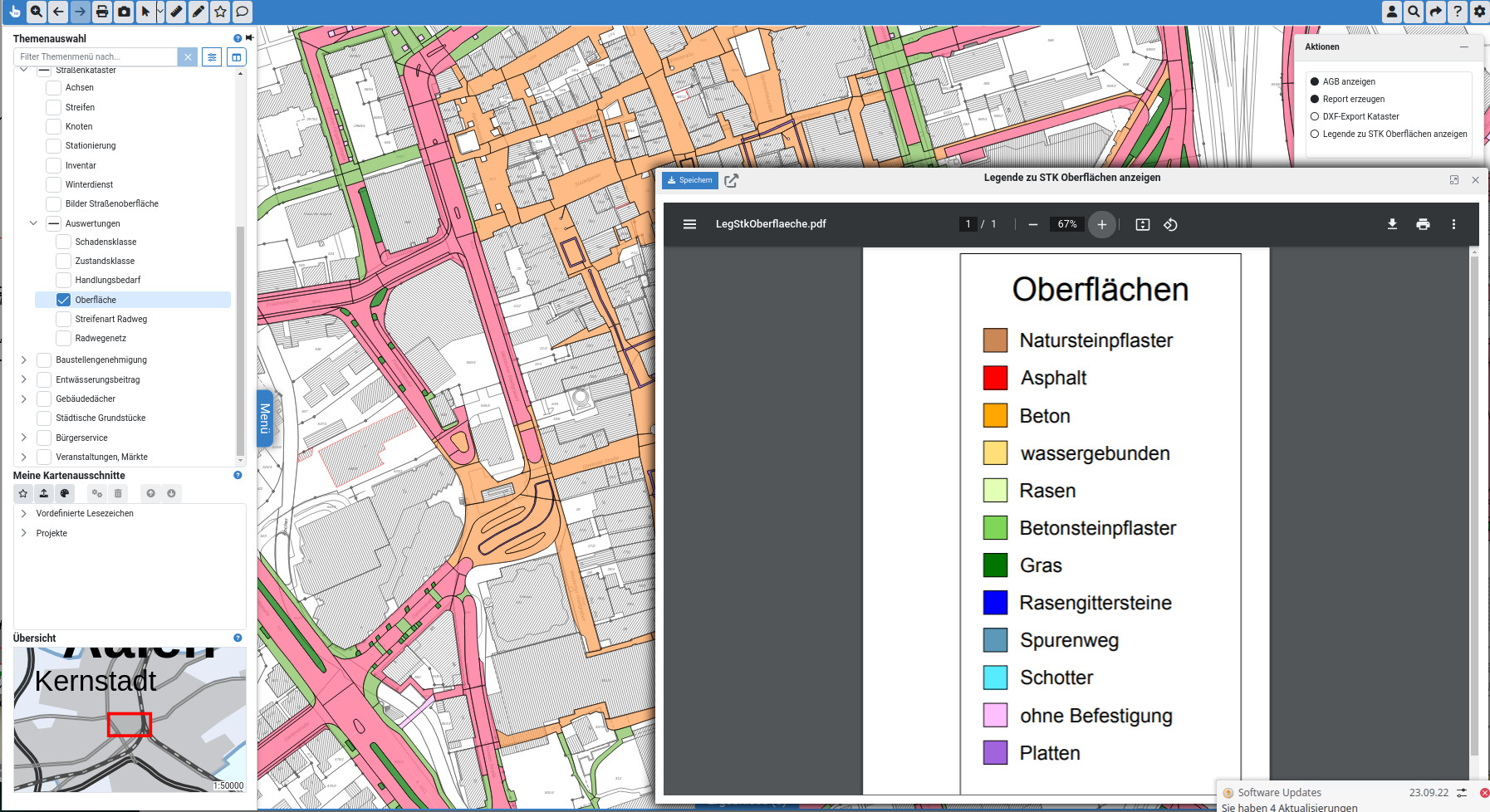The image size is (1490, 812).
Task: Select the ruler measure tool
Action: 176,12
